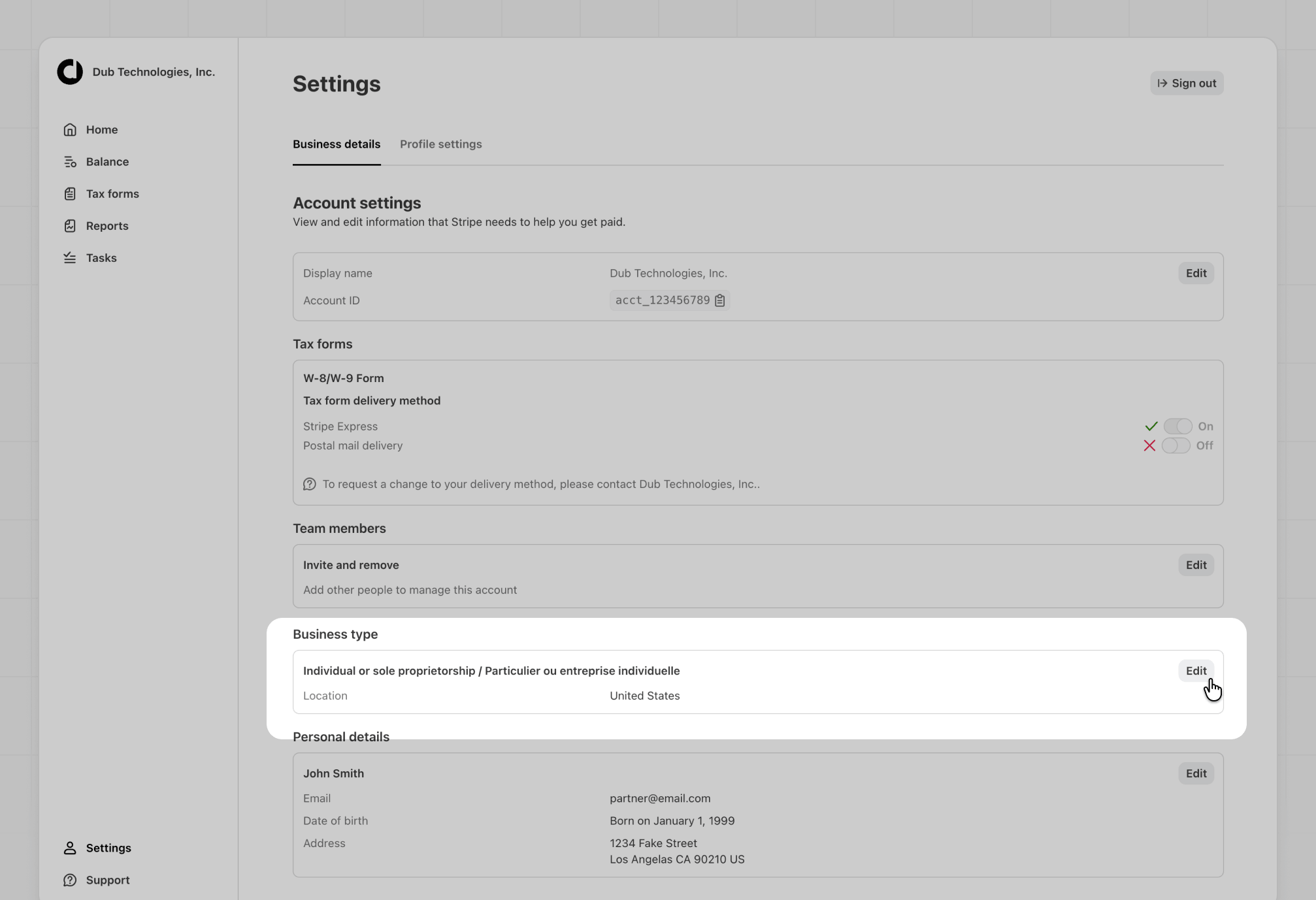
Task: Click the 'Los Angelas CA 90210 US' line
Action: coord(677,860)
